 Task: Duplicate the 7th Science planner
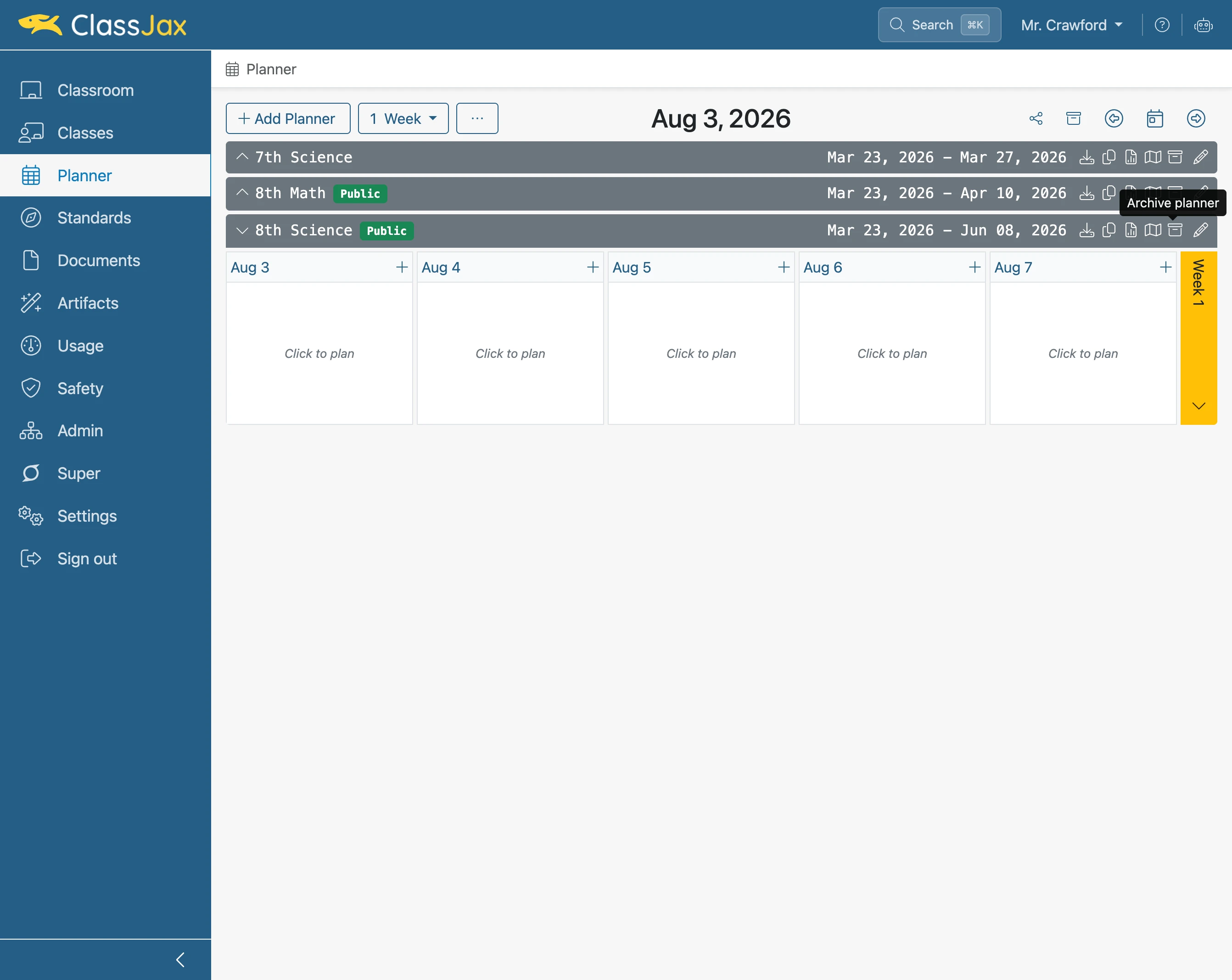click(1109, 157)
